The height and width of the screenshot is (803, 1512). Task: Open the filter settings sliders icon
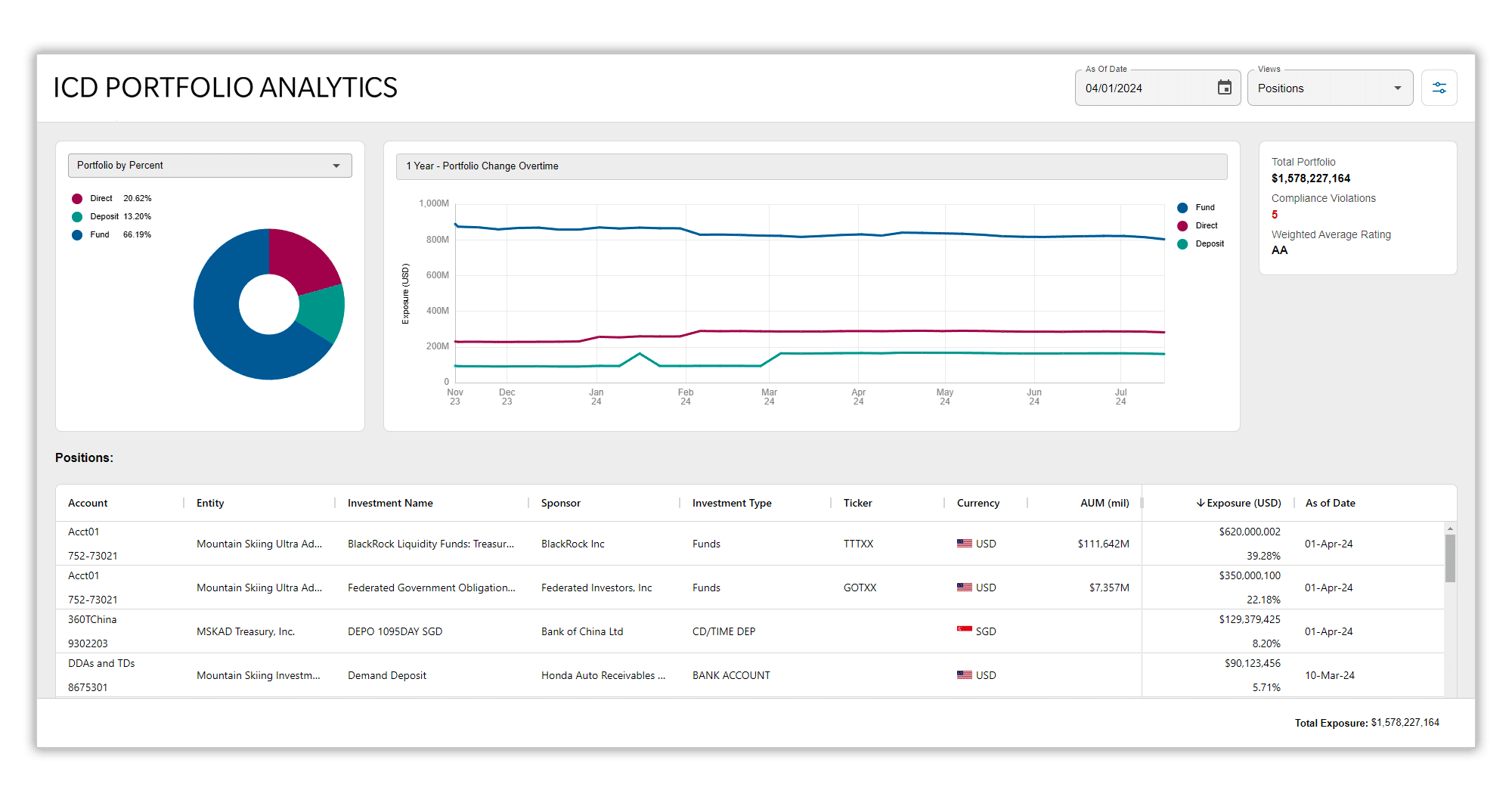[x=1439, y=88]
